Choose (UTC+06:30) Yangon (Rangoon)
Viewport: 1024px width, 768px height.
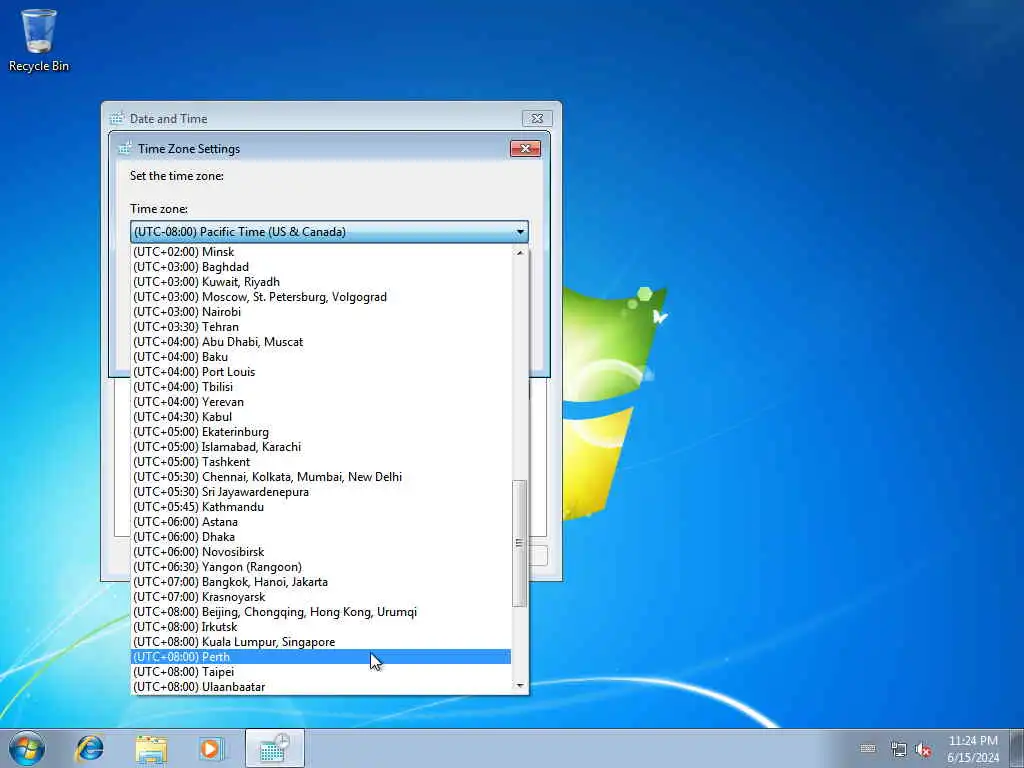[x=321, y=567]
